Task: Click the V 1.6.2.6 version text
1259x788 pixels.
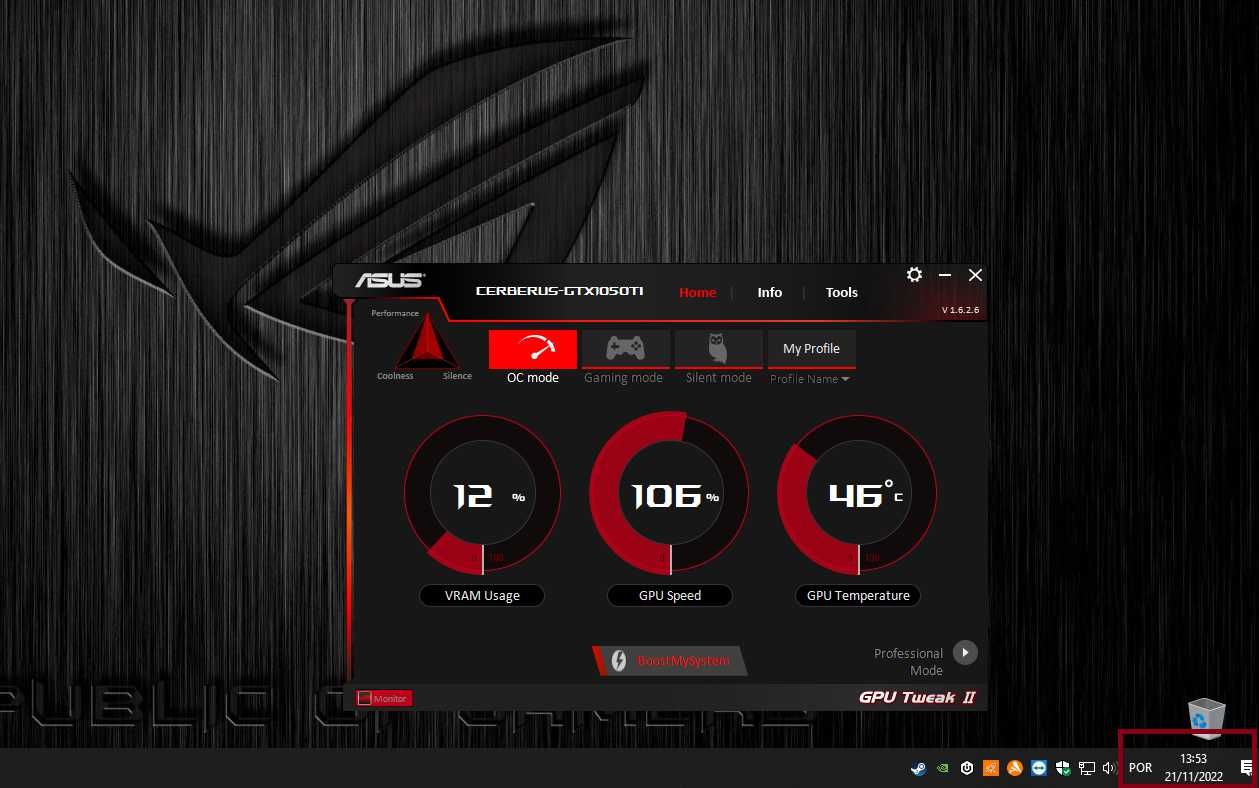Action: coord(960,310)
